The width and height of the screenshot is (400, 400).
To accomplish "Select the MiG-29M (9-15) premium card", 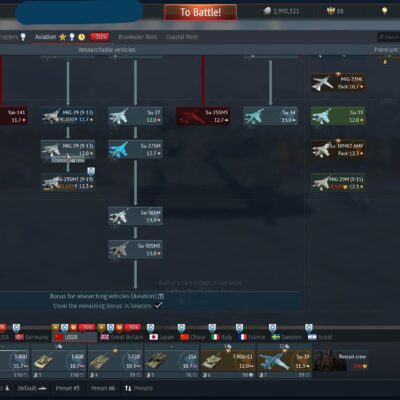I will 338,183.
